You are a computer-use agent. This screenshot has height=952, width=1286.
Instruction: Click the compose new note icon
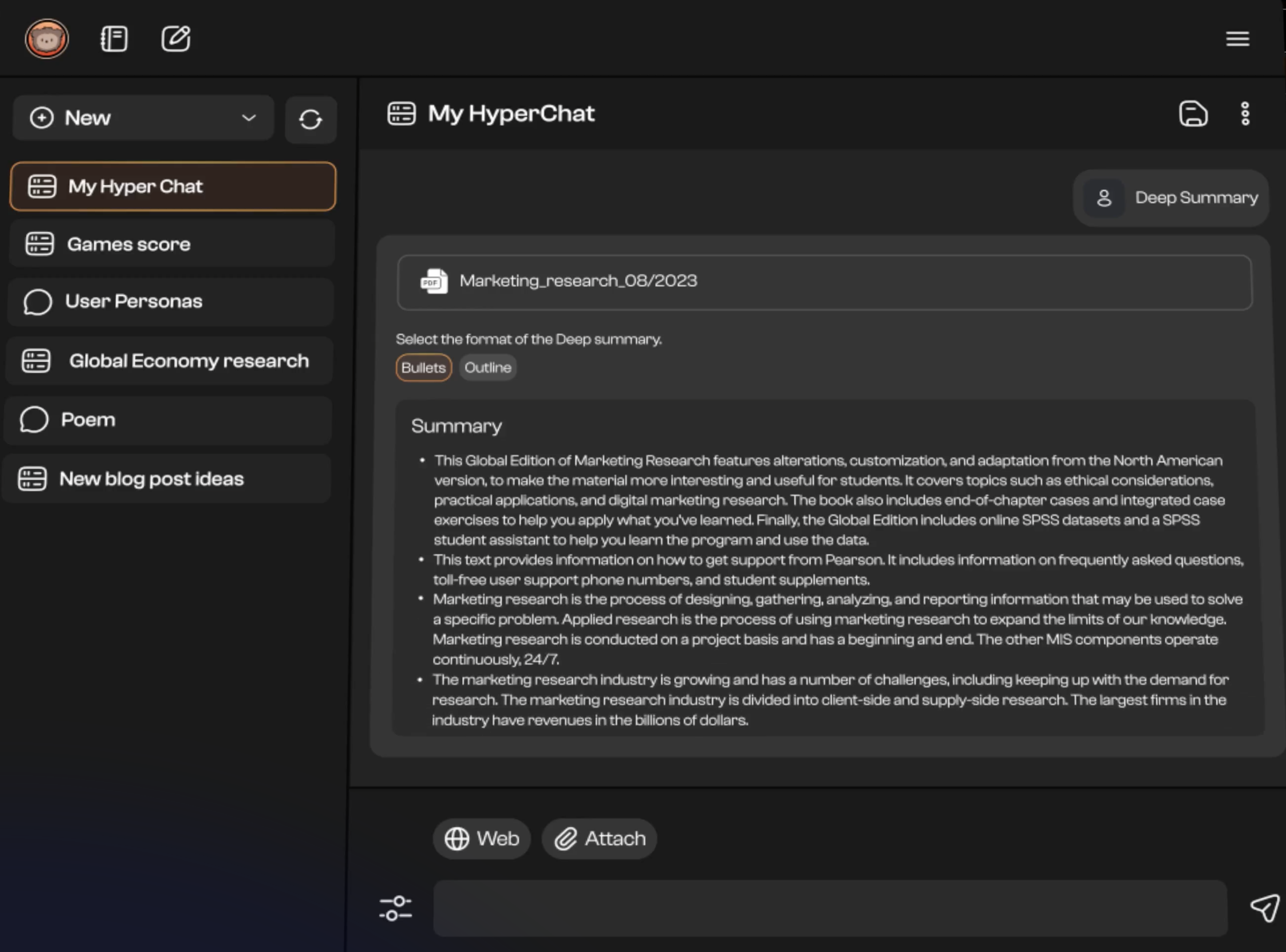pos(176,39)
